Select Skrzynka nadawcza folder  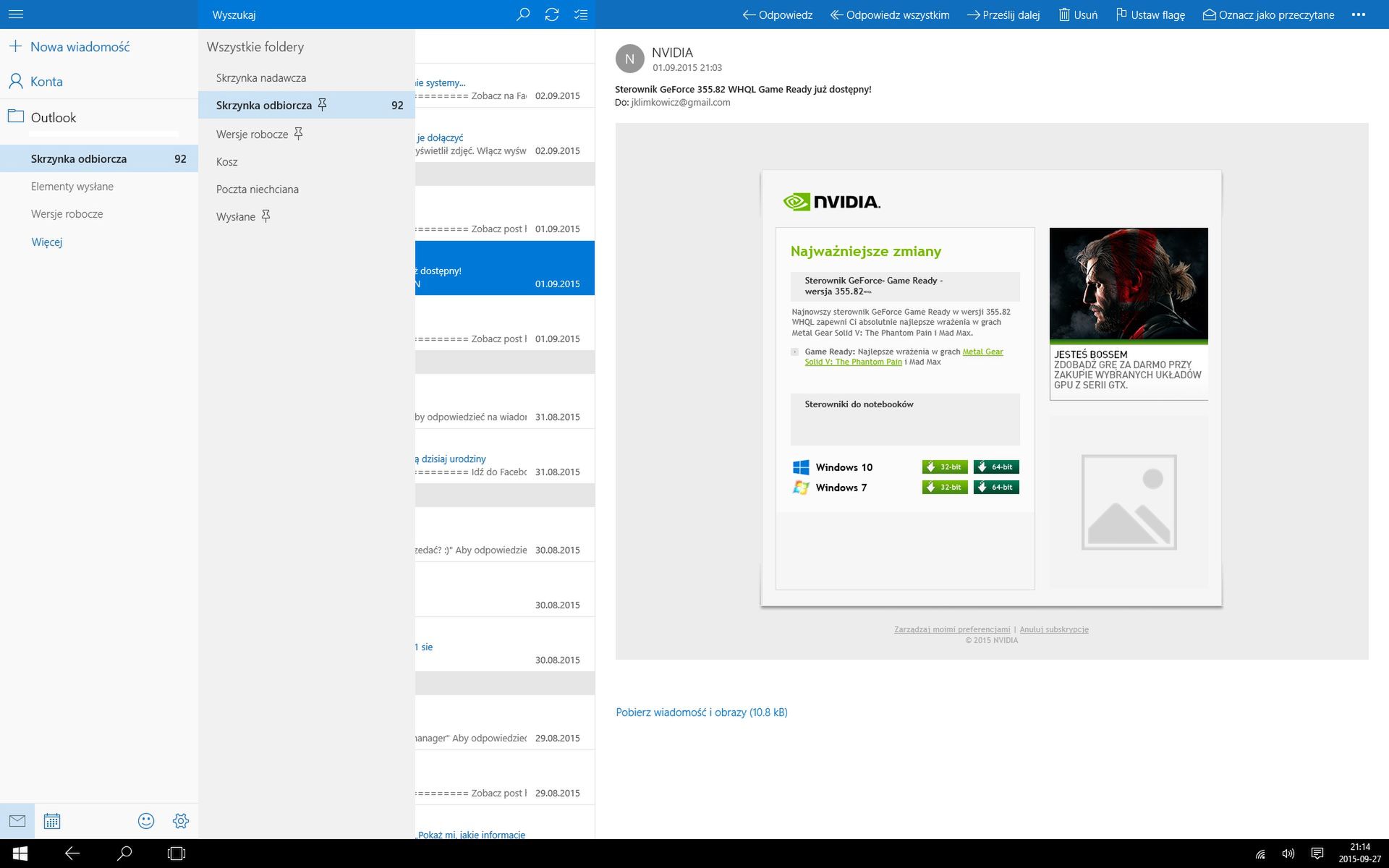point(261,77)
